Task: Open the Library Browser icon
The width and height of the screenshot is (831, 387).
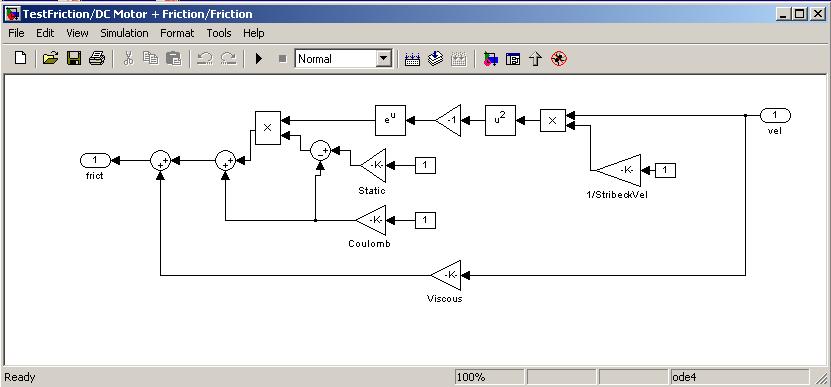Action: point(490,59)
